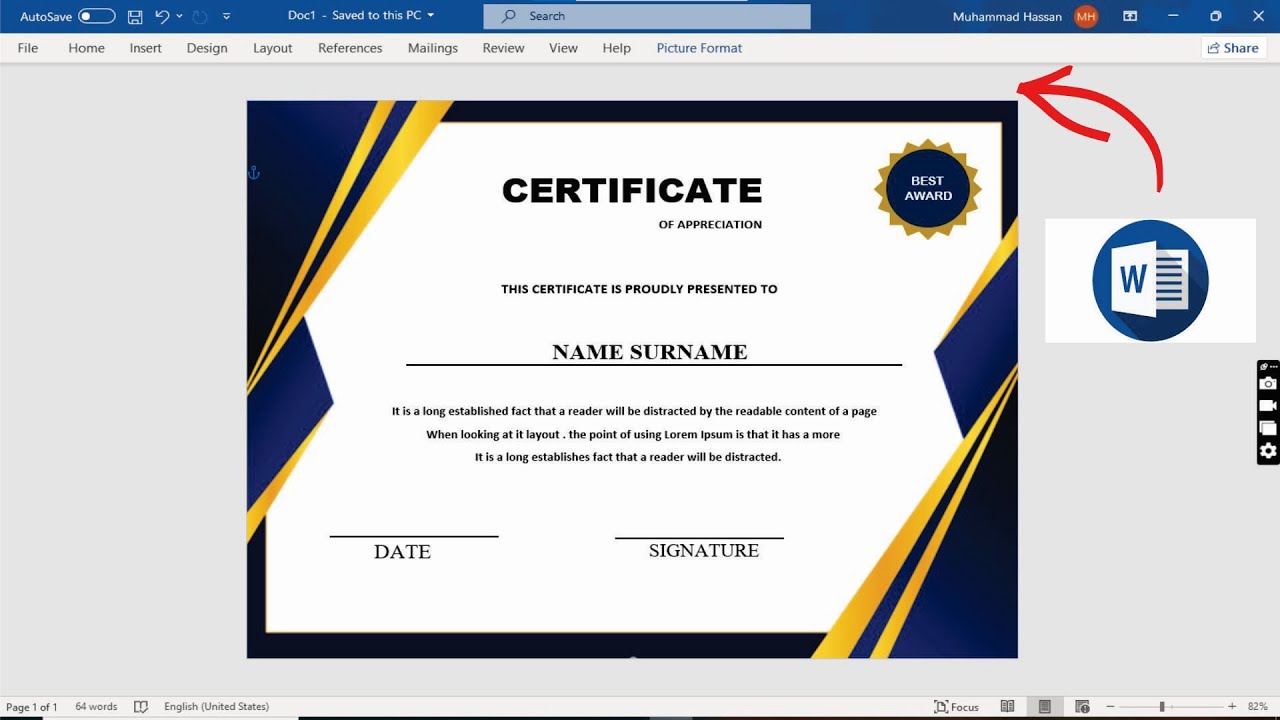Click 'English (United States)' language indicator
The width and height of the screenshot is (1280, 720).
tap(216, 707)
